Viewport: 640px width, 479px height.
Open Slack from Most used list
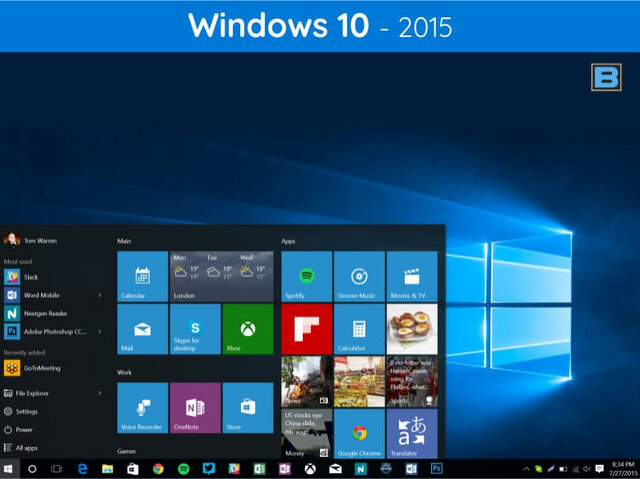(x=52, y=277)
